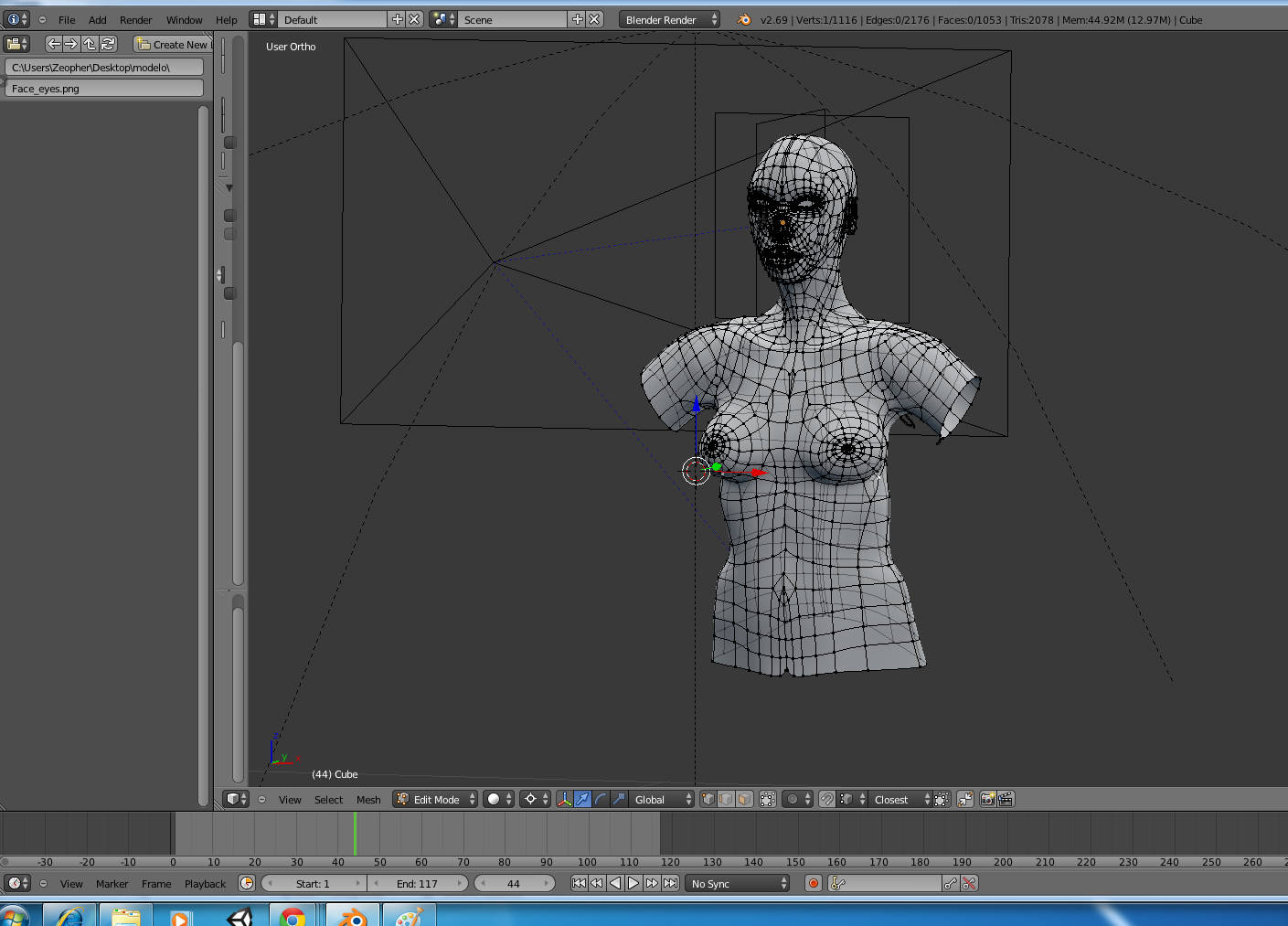Play the animation forward

pyautogui.click(x=633, y=883)
